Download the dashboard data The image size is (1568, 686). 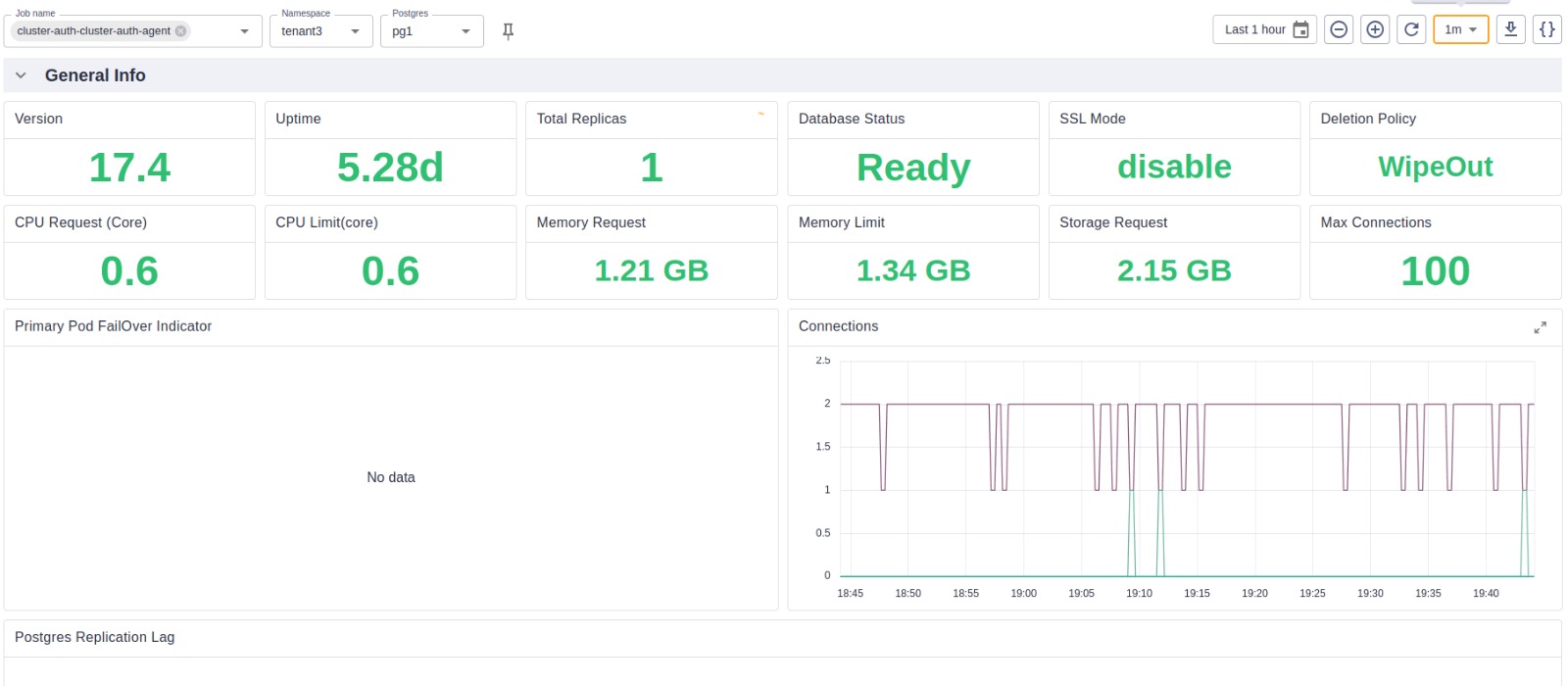[1510, 29]
